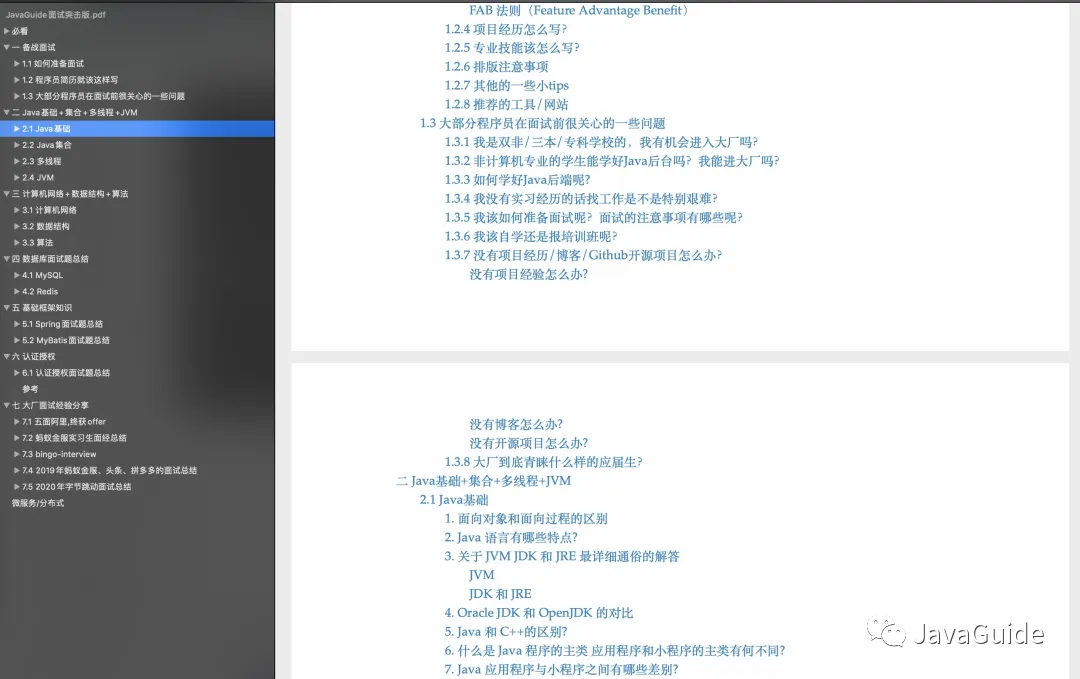The height and width of the screenshot is (679, 1080).
Task: Collapse the 一 备战面试 outline section
Action: point(6,48)
